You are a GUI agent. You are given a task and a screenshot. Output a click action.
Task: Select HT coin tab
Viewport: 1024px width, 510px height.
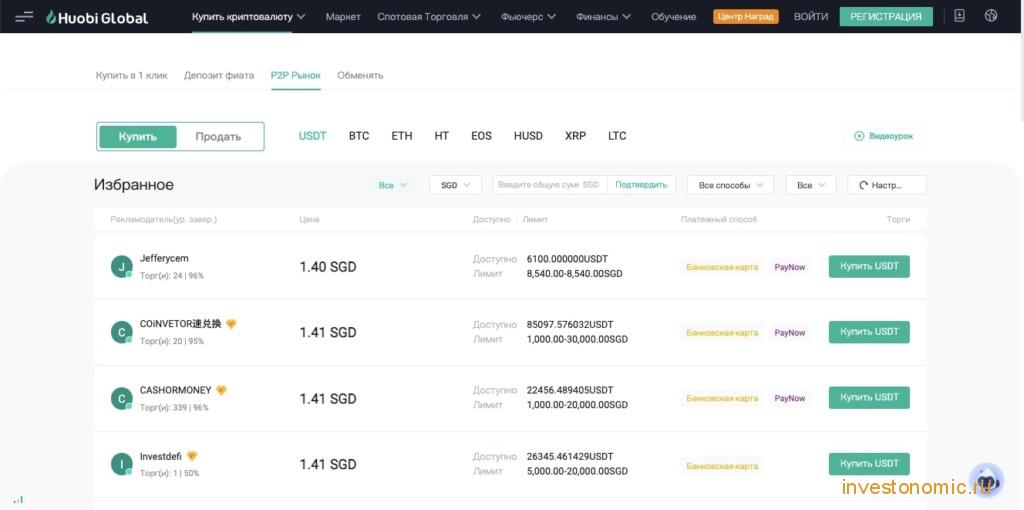(441, 136)
